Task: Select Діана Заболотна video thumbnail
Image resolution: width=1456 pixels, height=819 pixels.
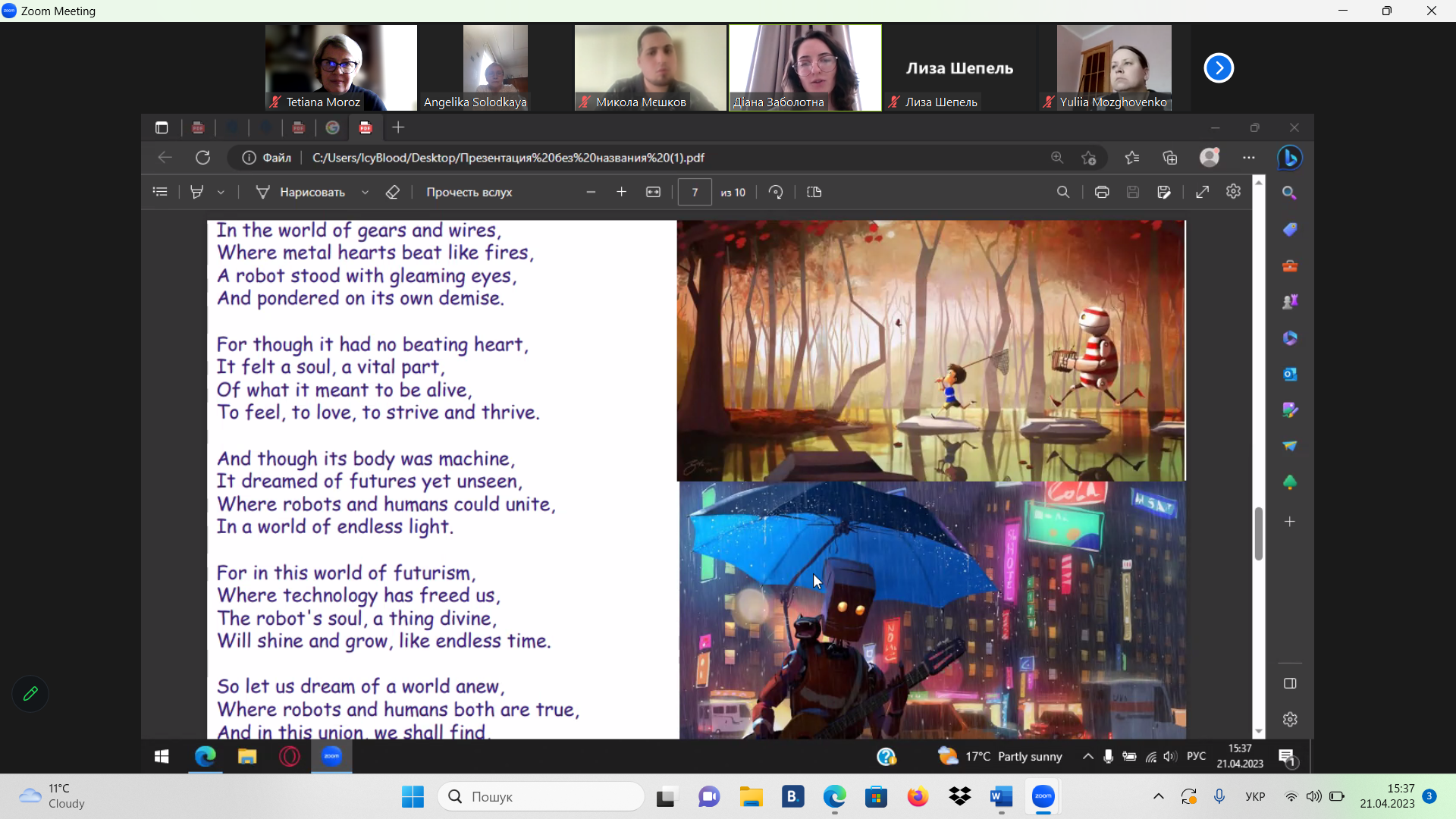Action: [805, 67]
